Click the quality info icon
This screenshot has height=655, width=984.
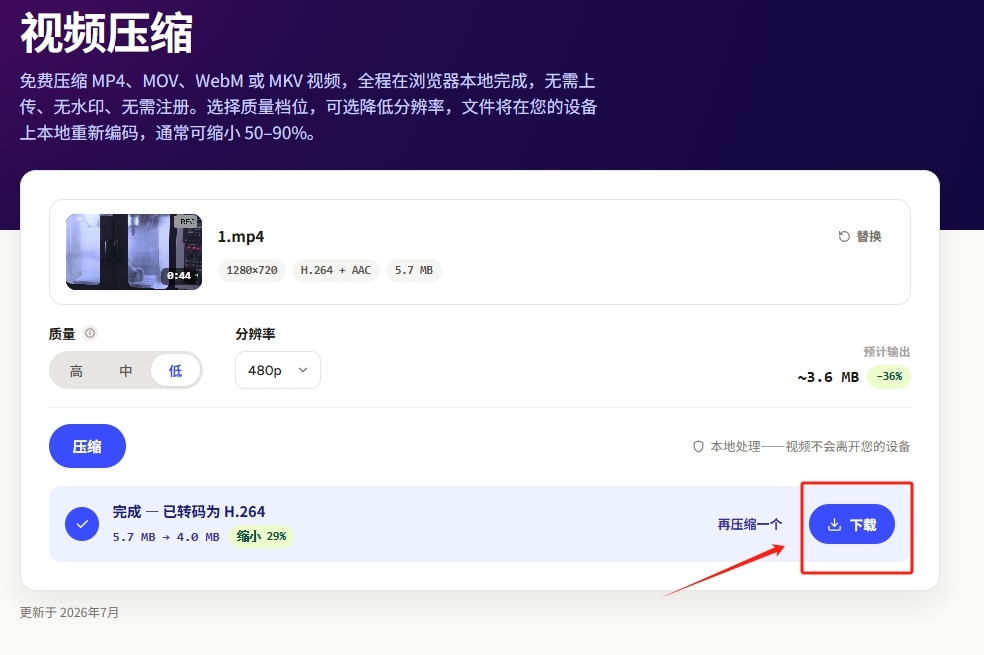click(x=90, y=333)
